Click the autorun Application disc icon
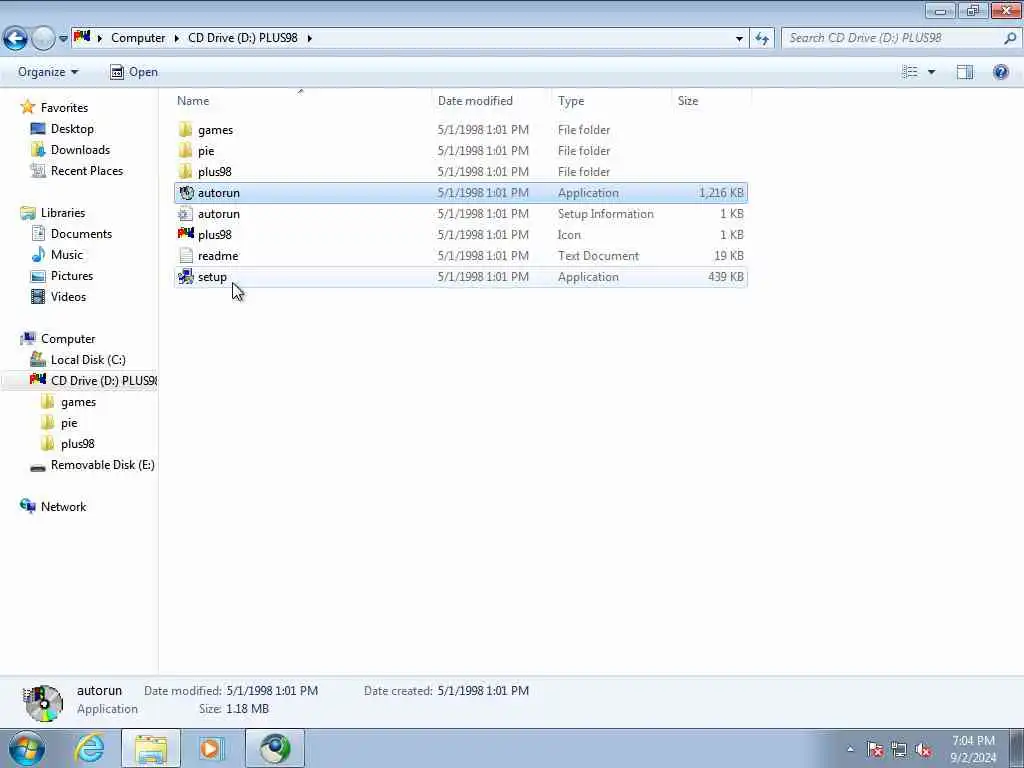Image resolution: width=1024 pixels, height=768 pixels. click(x=186, y=193)
